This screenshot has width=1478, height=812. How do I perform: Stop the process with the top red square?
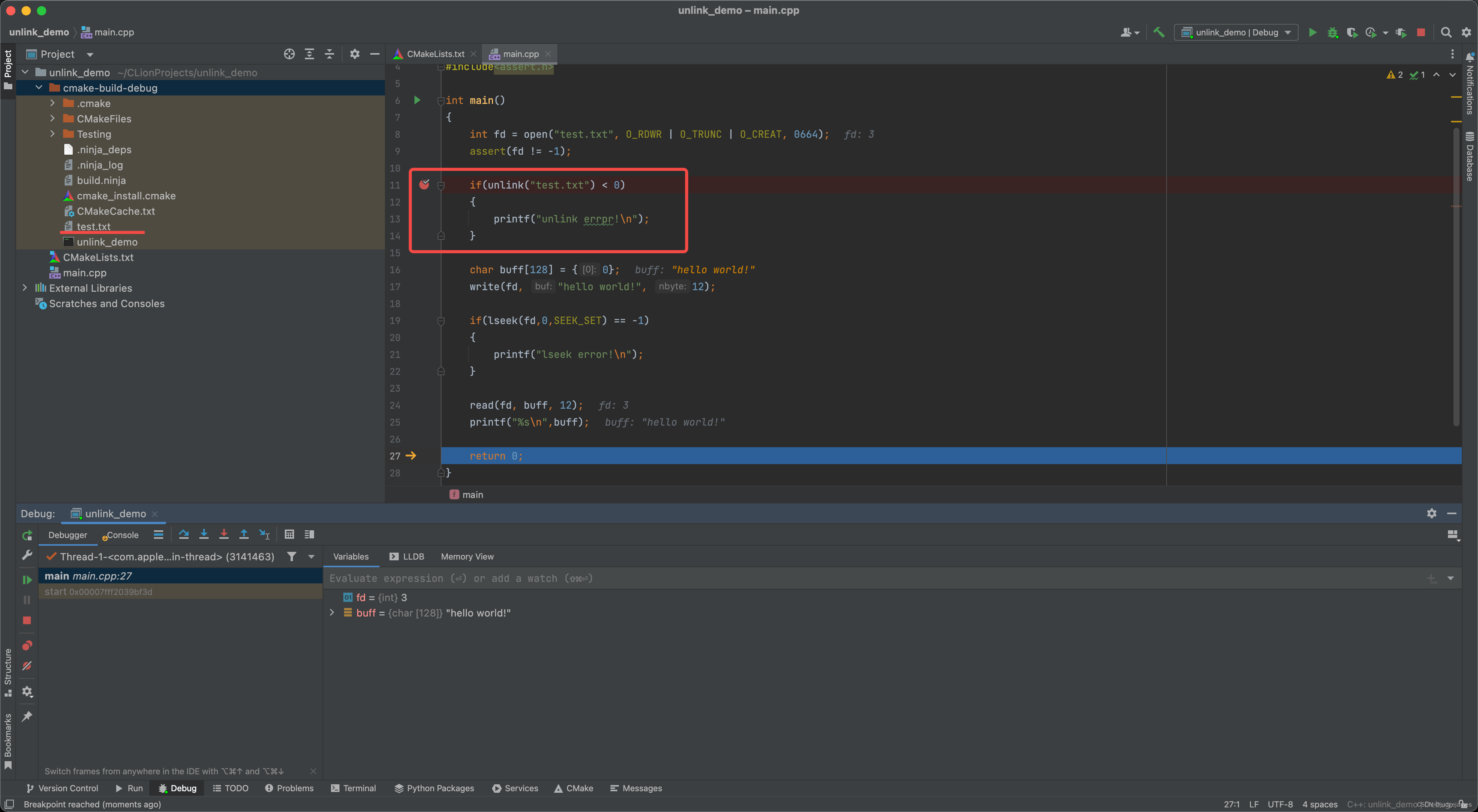tap(1421, 32)
